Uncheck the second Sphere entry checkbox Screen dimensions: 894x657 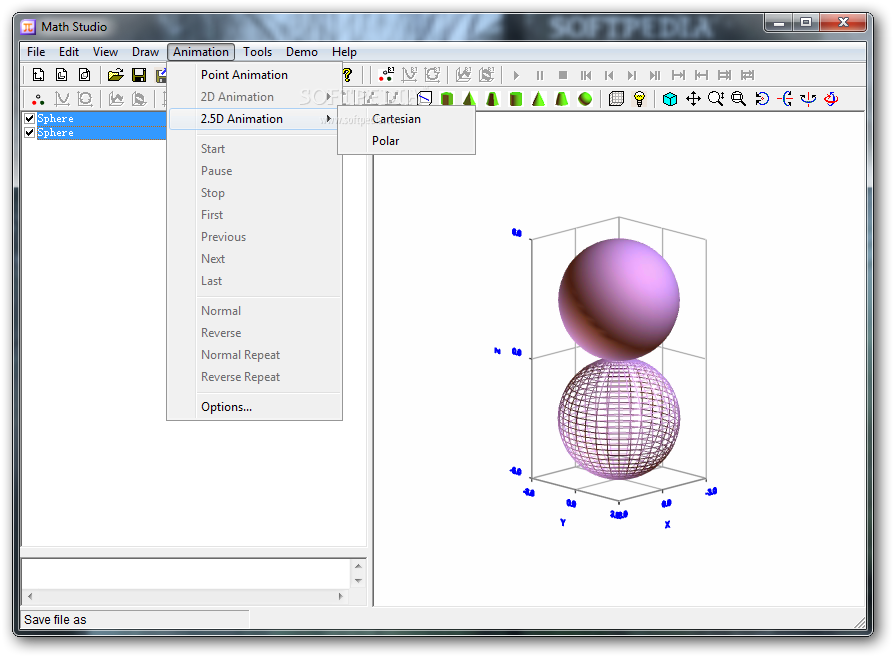[x=30, y=133]
